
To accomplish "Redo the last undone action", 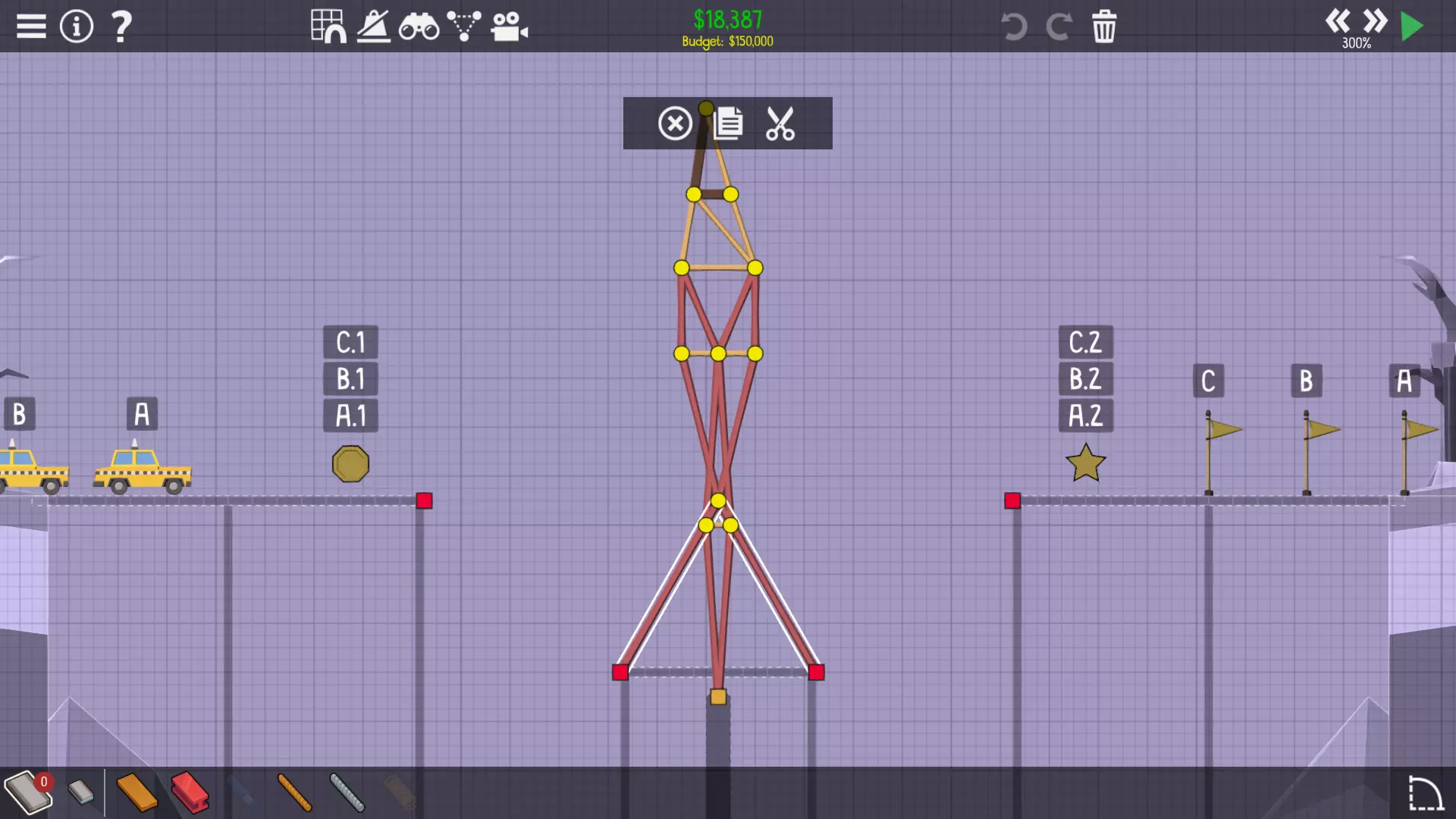I will coord(1059,27).
